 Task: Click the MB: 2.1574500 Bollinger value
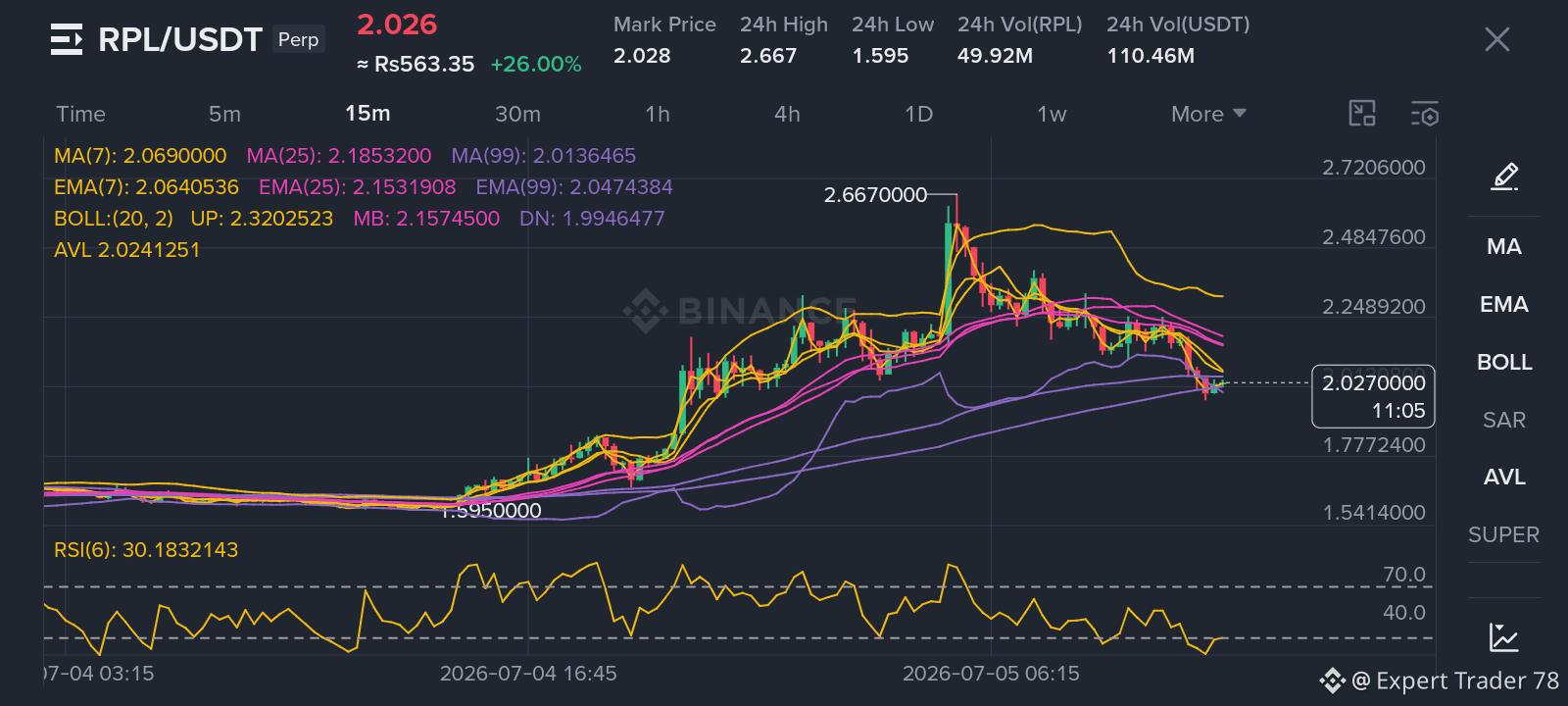point(426,219)
